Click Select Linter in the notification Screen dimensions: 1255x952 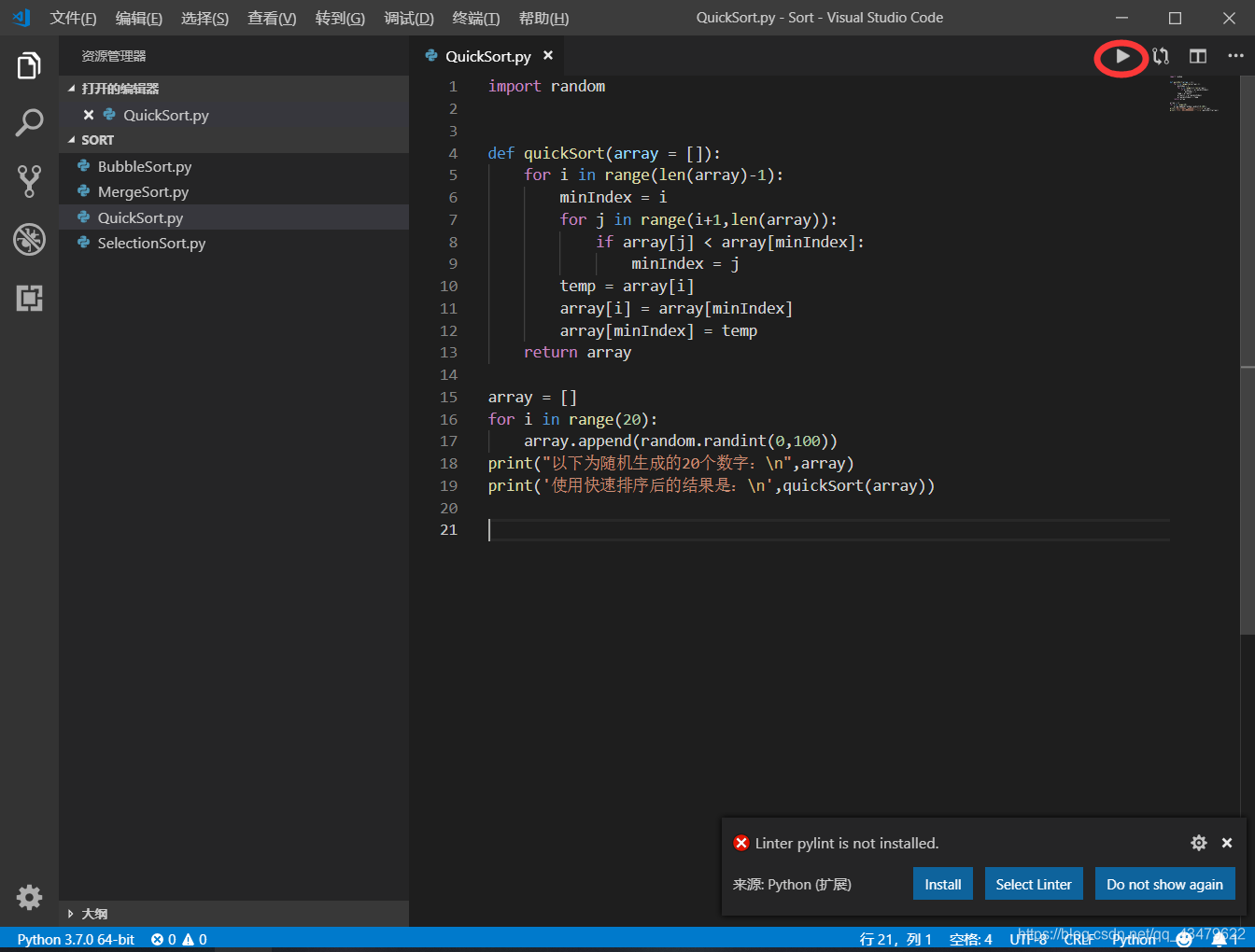1034,883
